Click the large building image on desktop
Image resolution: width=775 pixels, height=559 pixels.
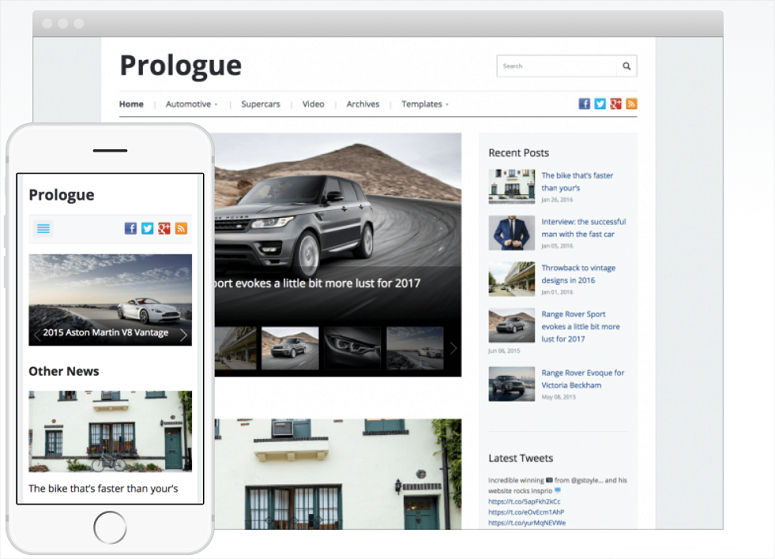pos(338,474)
